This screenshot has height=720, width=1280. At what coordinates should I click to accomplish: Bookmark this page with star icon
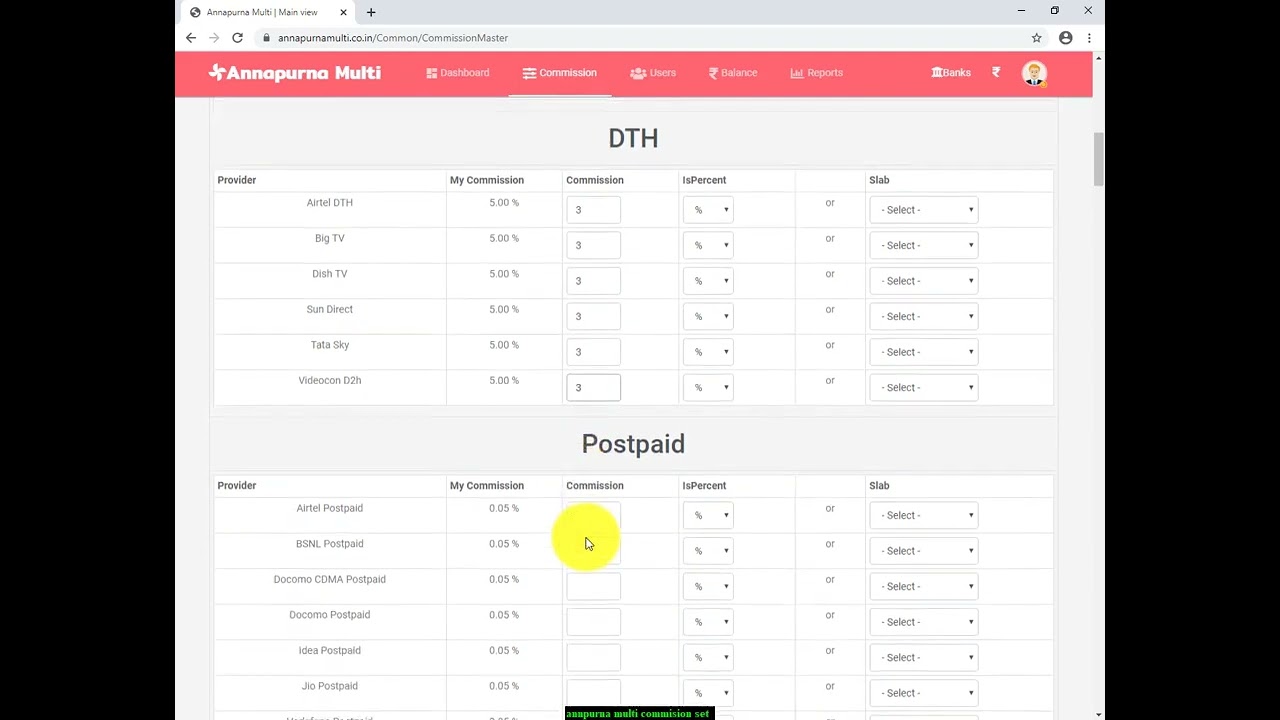[1037, 38]
